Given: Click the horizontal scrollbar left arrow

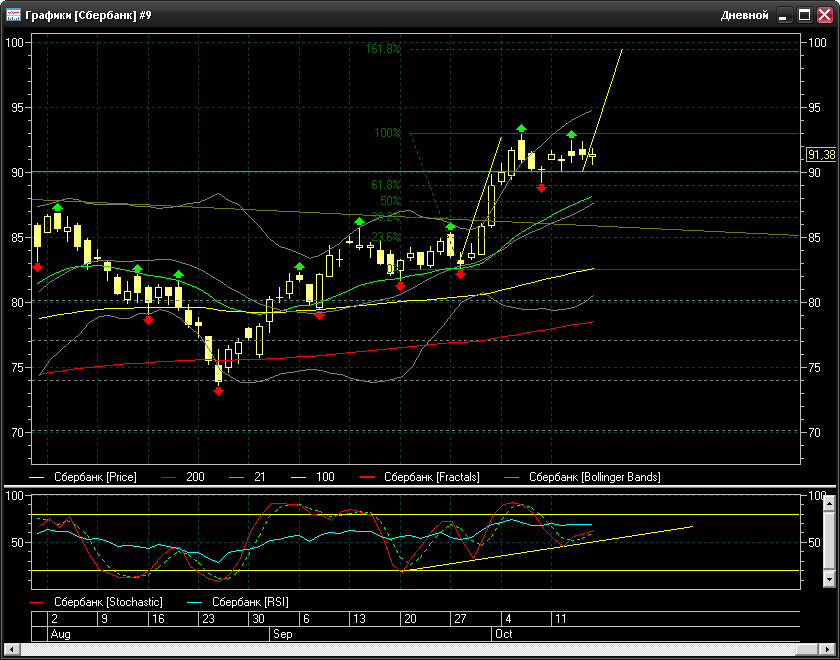Looking at the screenshot, I should point(10,650).
